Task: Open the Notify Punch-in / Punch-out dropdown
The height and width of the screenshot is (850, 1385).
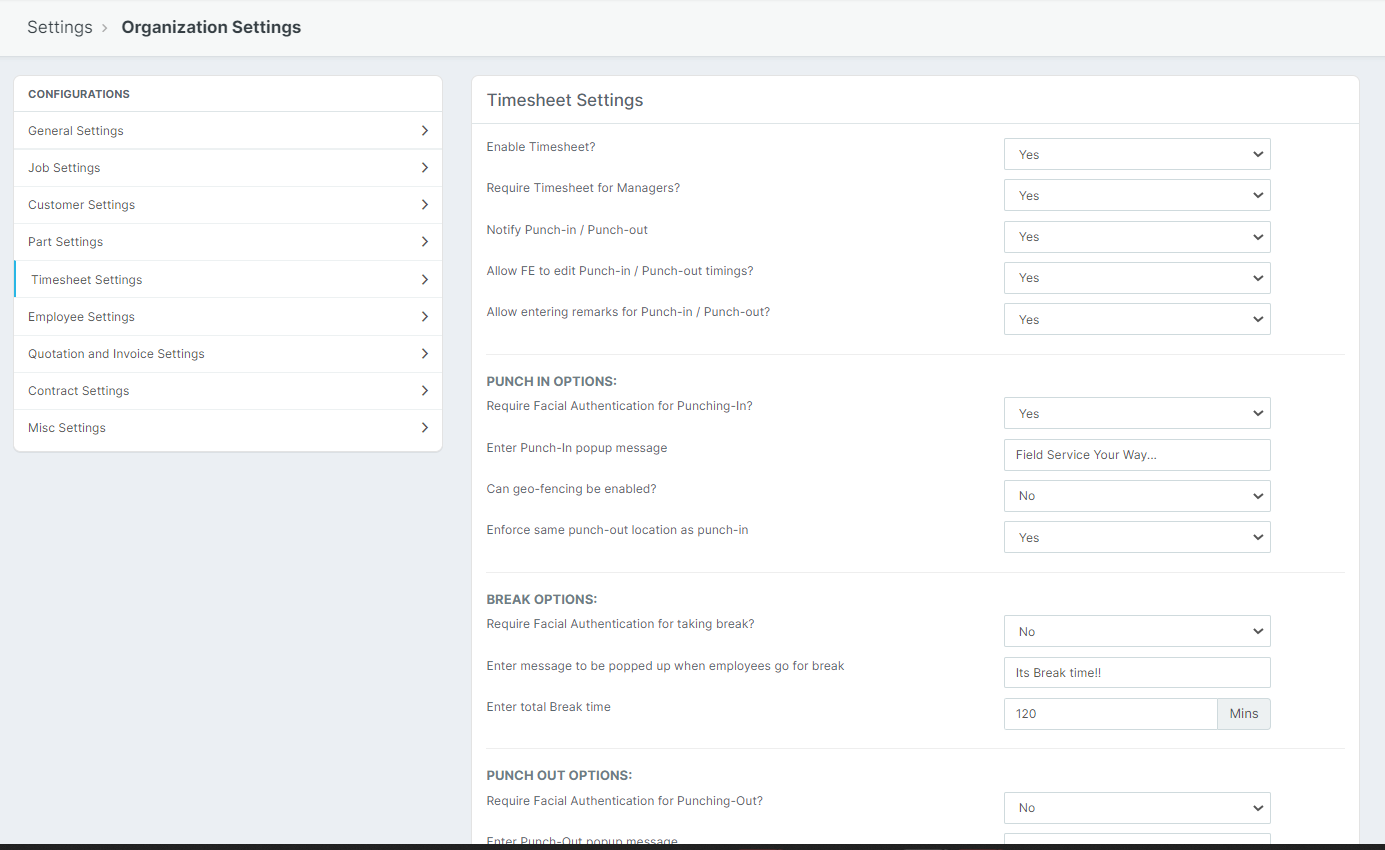Action: tap(1136, 237)
